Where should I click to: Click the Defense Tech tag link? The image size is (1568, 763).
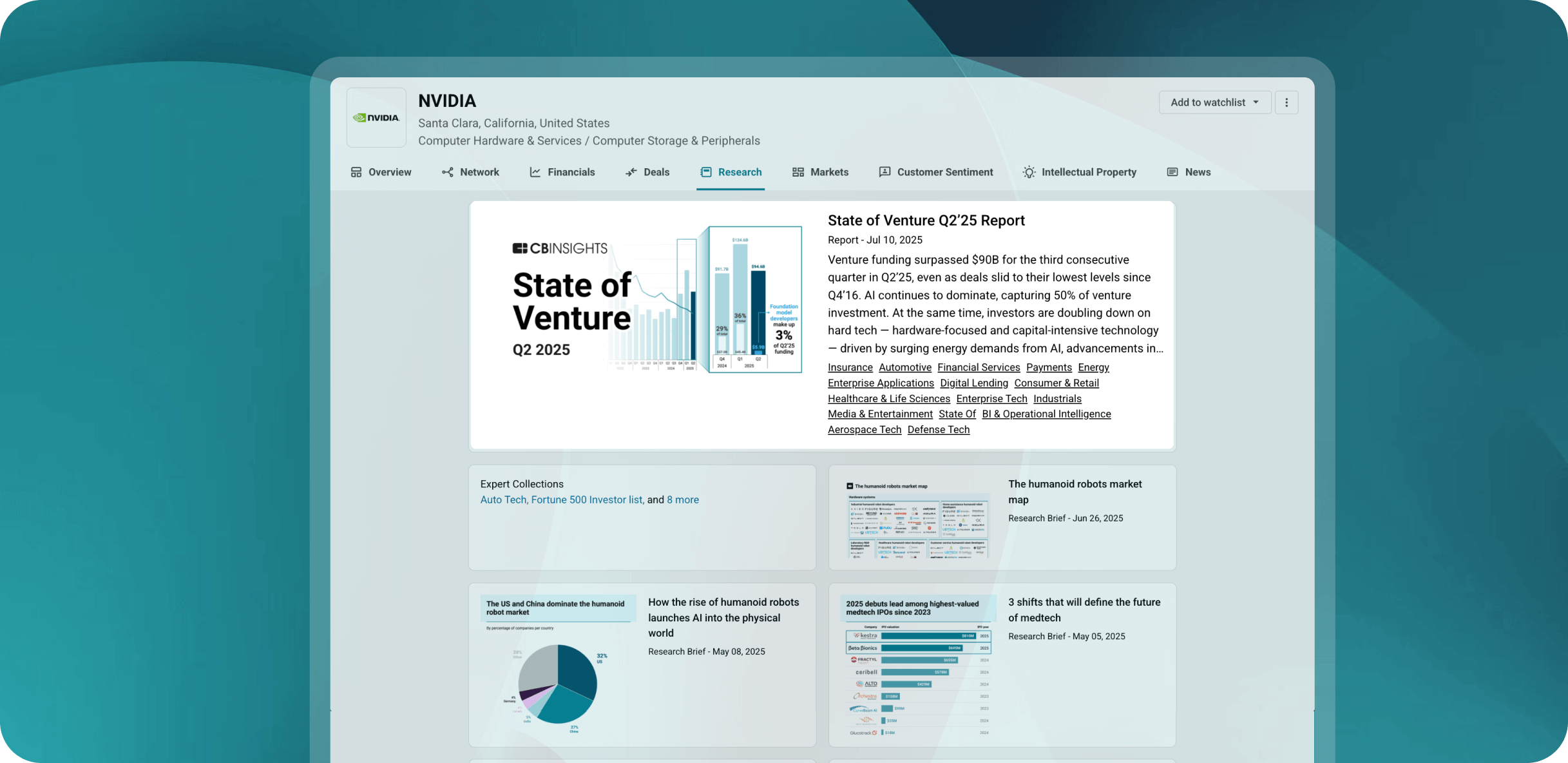938,430
